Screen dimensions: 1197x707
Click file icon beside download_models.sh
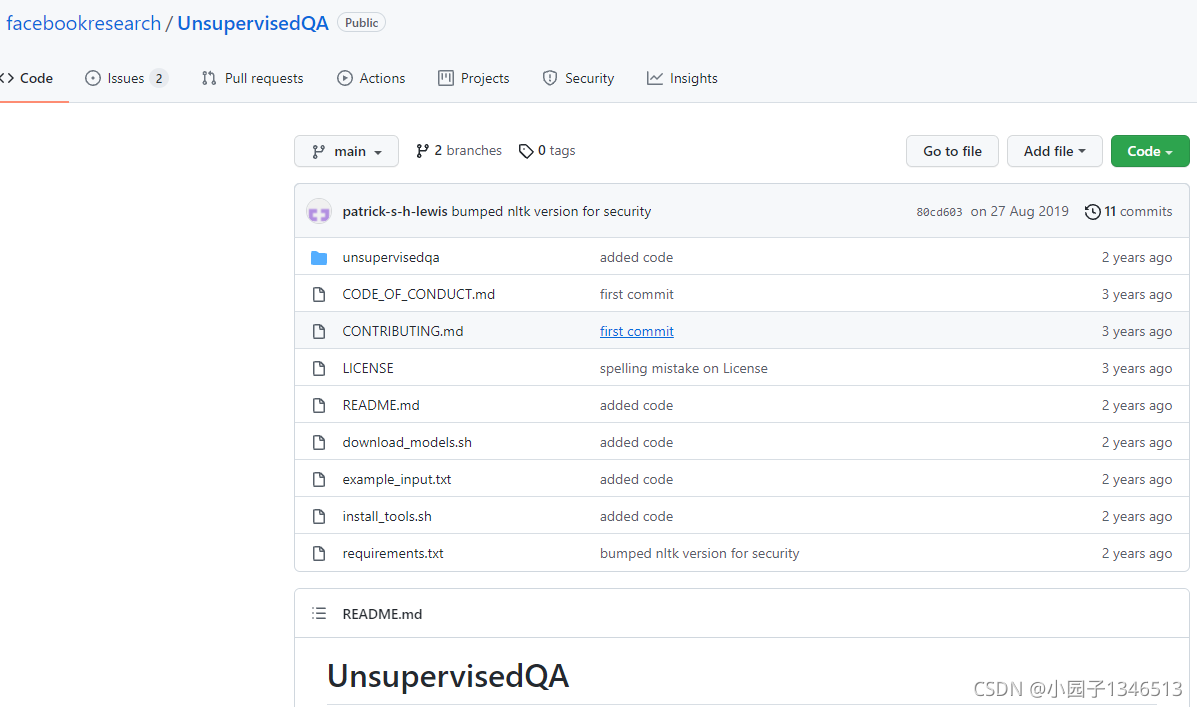319,443
